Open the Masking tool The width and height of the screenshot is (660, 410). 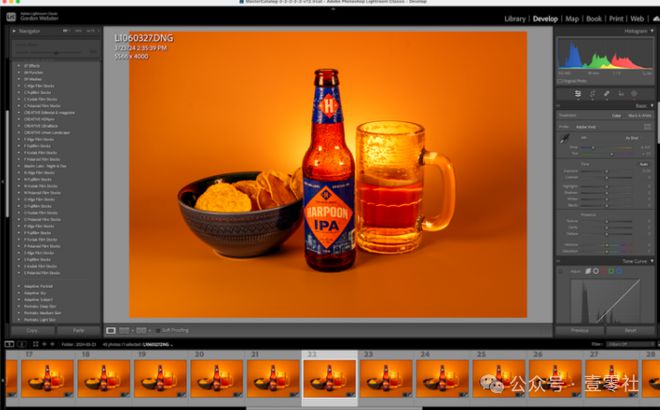[634, 94]
